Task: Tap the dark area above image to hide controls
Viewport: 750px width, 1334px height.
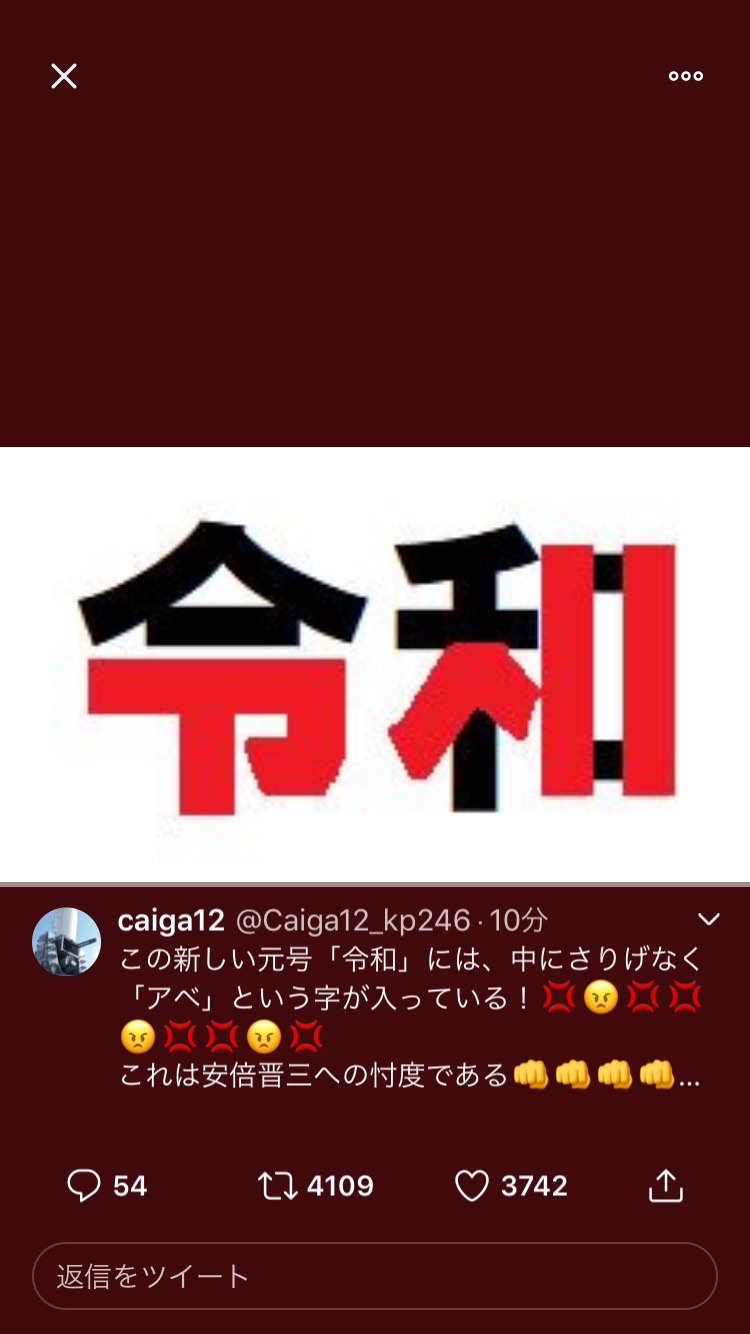Action: click(375, 270)
